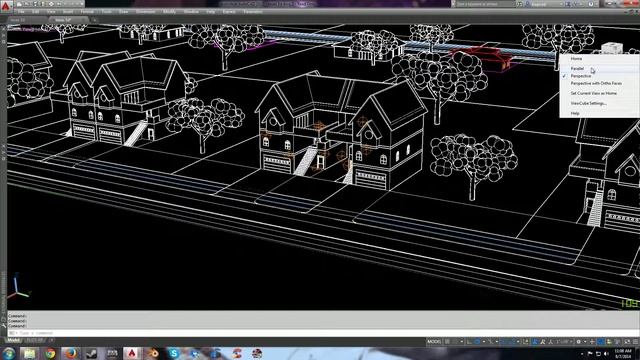The width and height of the screenshot is (640, 360).
Task: Open Windows Start menu
Action: pyautogui.click(x=9, y=353)
